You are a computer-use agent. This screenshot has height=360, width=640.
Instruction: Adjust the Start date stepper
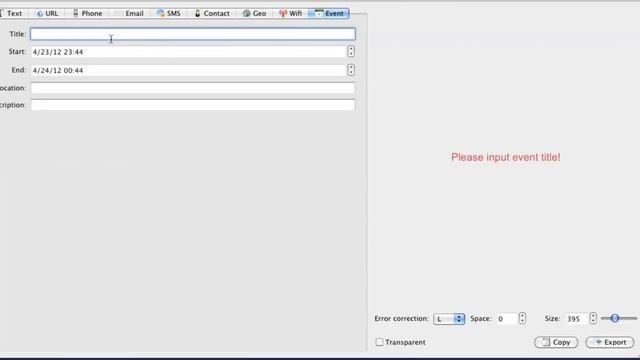click(351, 51)
